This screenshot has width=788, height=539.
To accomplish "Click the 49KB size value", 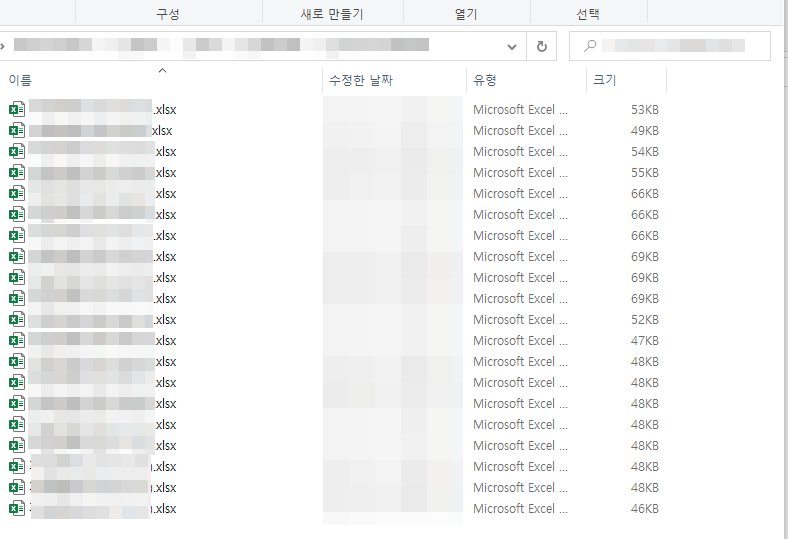I will (645, 131).
